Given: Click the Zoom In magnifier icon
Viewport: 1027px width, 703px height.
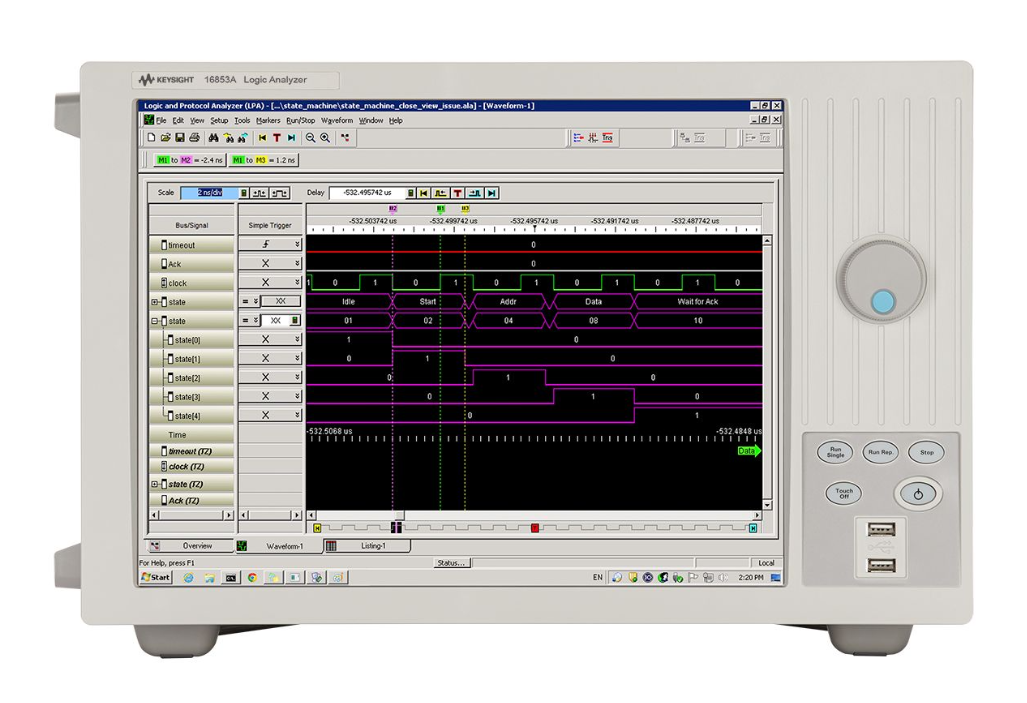Looking at the screenshot, I should click(x=325, y=138).
